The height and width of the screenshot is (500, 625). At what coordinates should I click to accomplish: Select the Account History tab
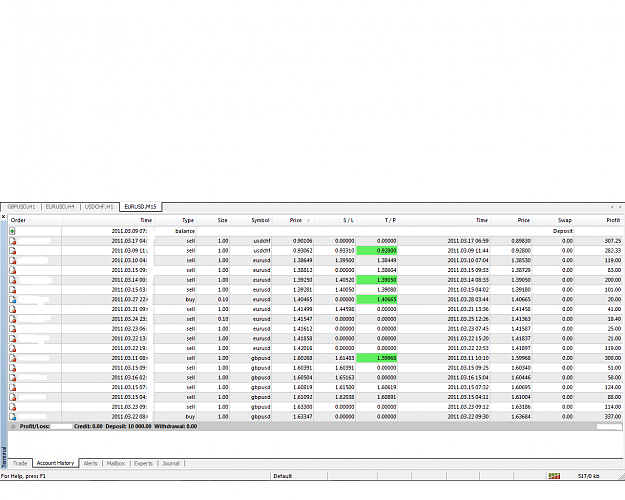(x=55, y=463)
